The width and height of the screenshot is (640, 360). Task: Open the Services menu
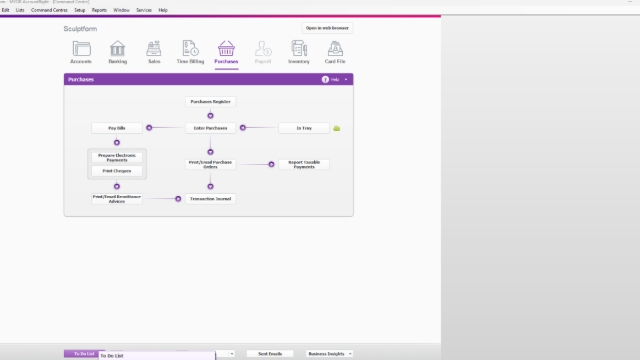pos(144,10)
